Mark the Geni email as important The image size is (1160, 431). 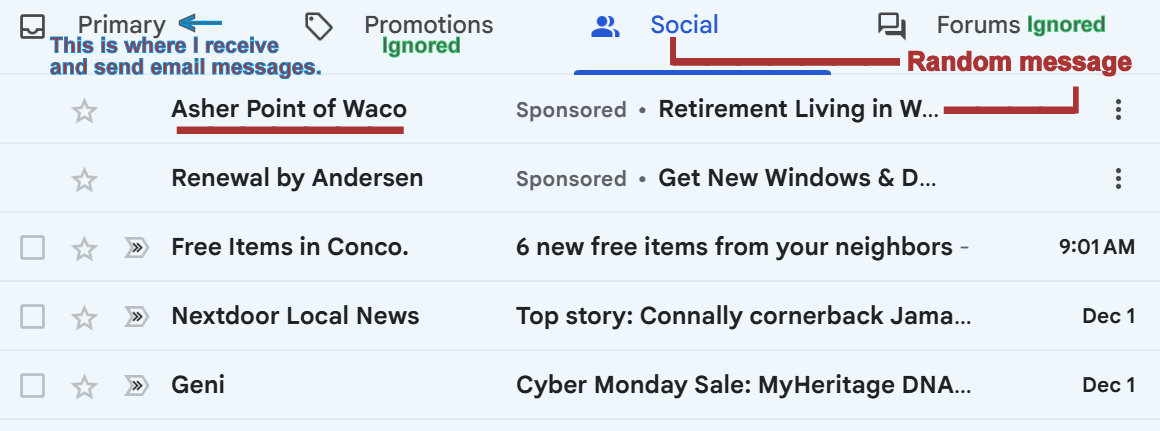pyautogui.click(x=136, y=386)
